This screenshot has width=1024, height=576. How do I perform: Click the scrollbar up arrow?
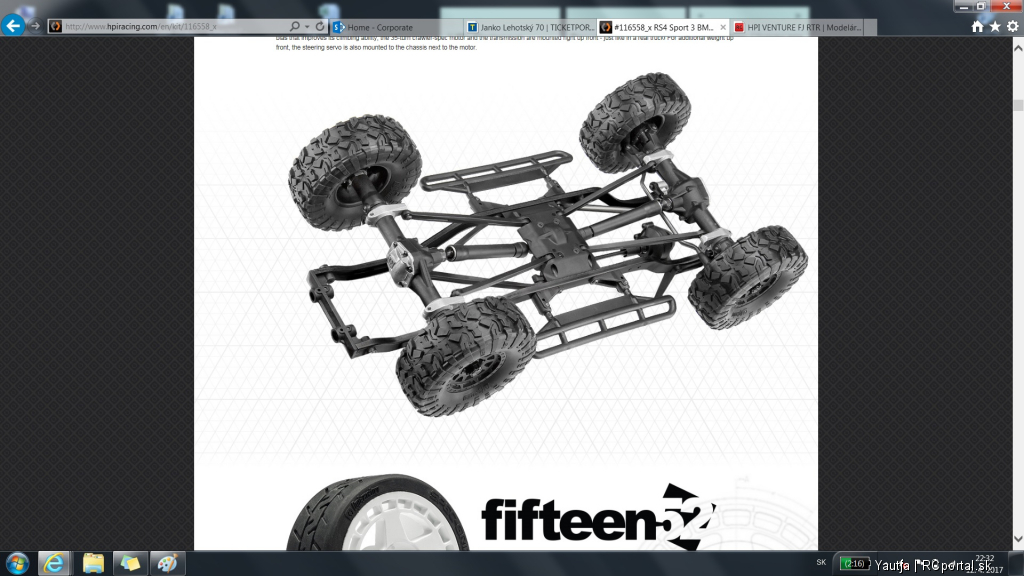(x=1018, y=48)
